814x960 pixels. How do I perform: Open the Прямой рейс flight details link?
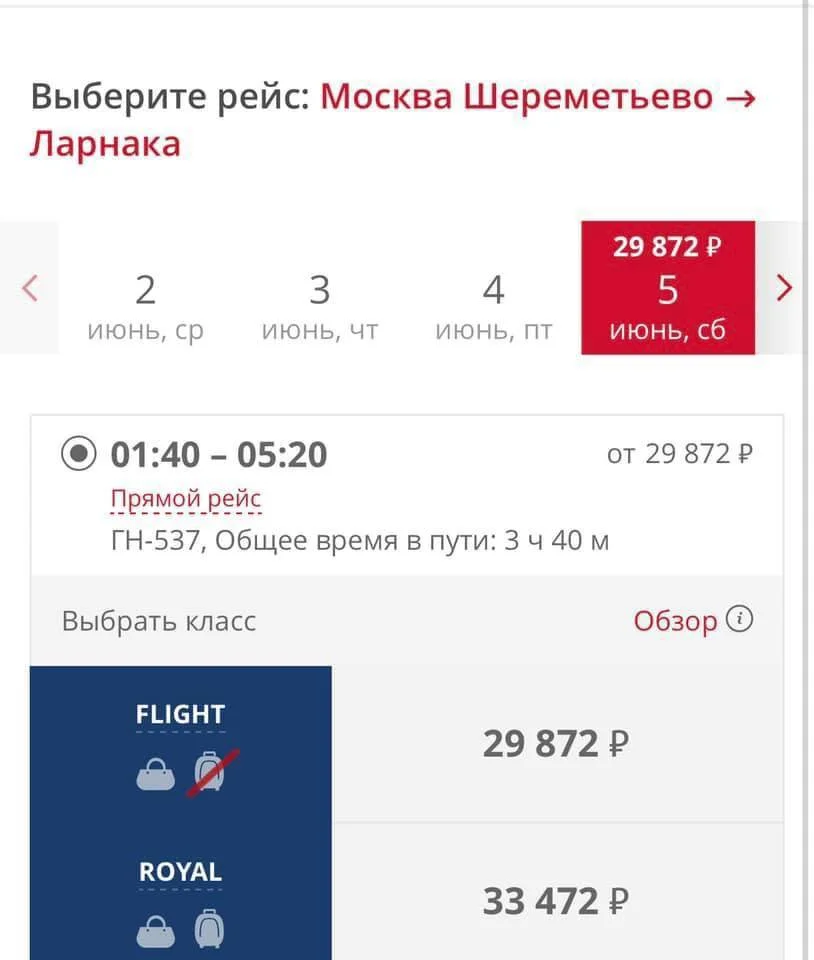click(186, 499)
